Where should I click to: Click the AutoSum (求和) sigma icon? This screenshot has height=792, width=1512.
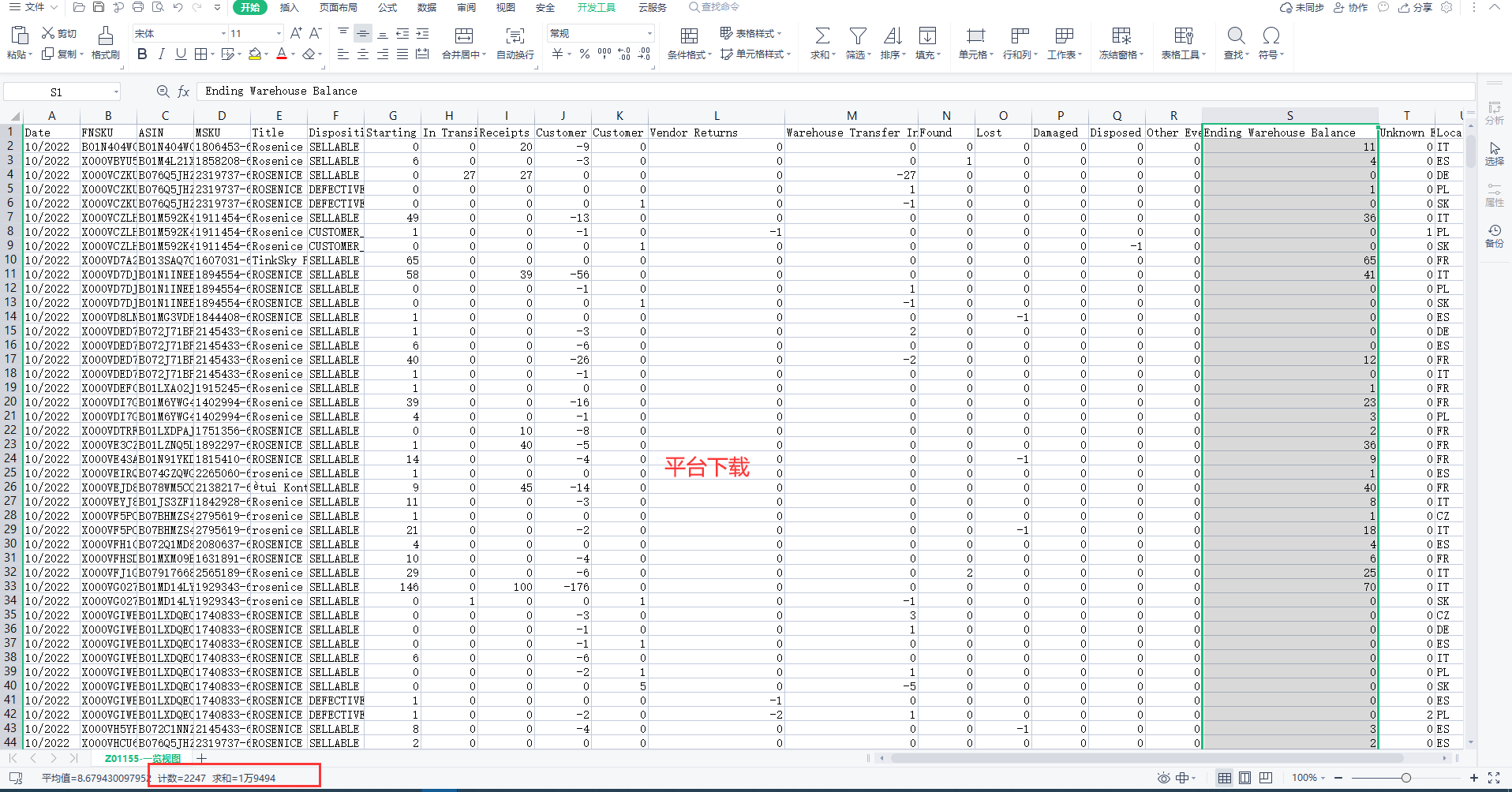point(822,35)
